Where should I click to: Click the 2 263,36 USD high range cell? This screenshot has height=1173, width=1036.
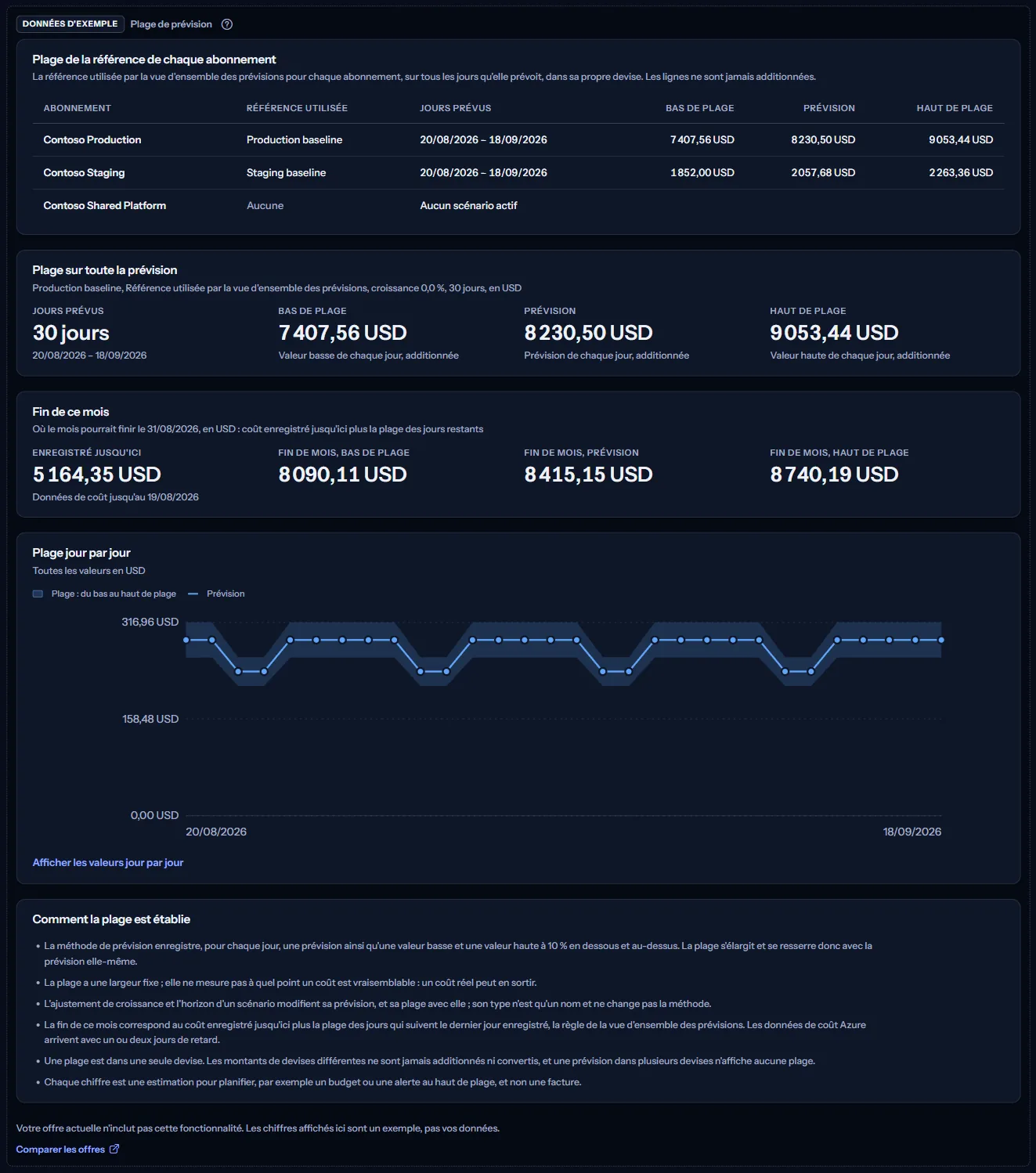[x=961, y=172]
